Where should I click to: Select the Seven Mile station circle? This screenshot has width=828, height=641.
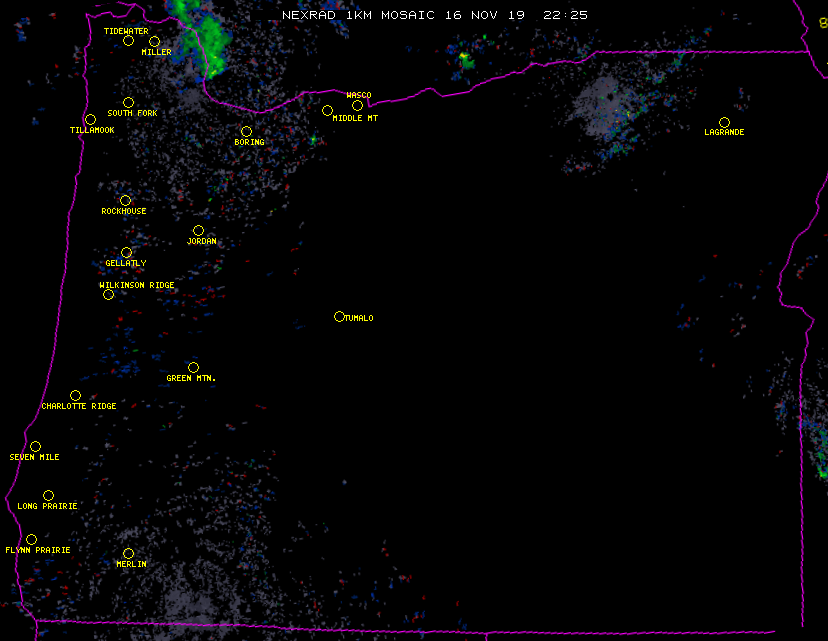(x=35, y=447)
